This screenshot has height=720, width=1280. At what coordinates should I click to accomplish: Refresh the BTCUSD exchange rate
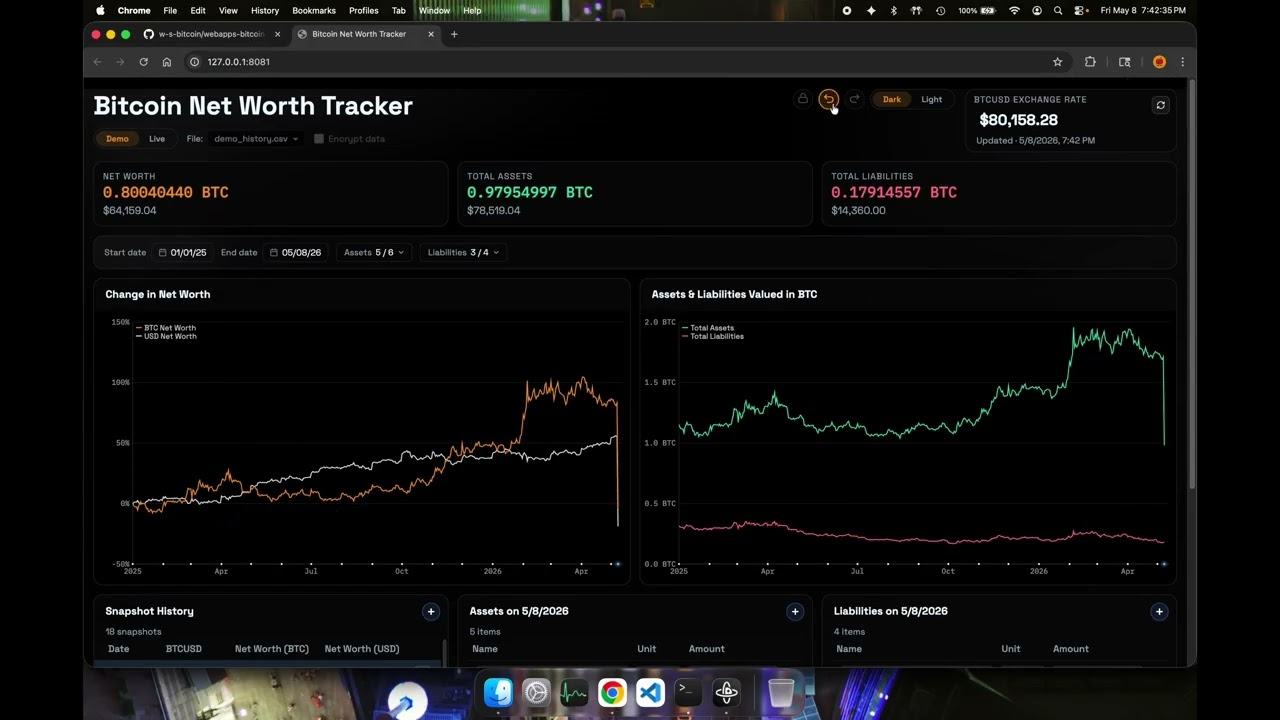point(1160,105)
